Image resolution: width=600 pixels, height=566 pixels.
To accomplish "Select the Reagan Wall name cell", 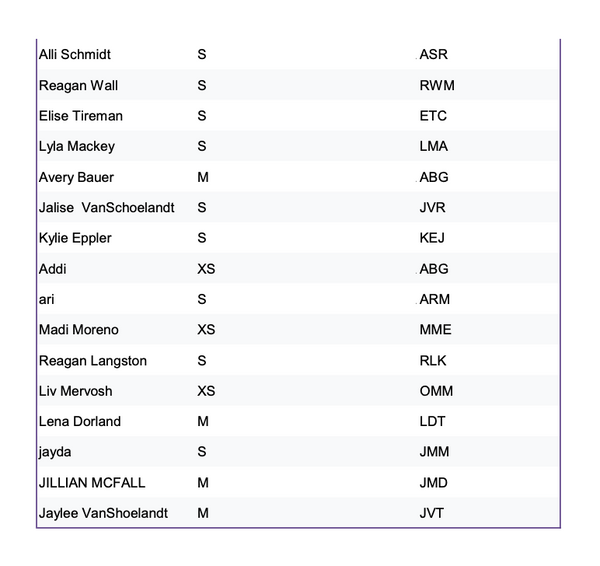I will (78, 85).
